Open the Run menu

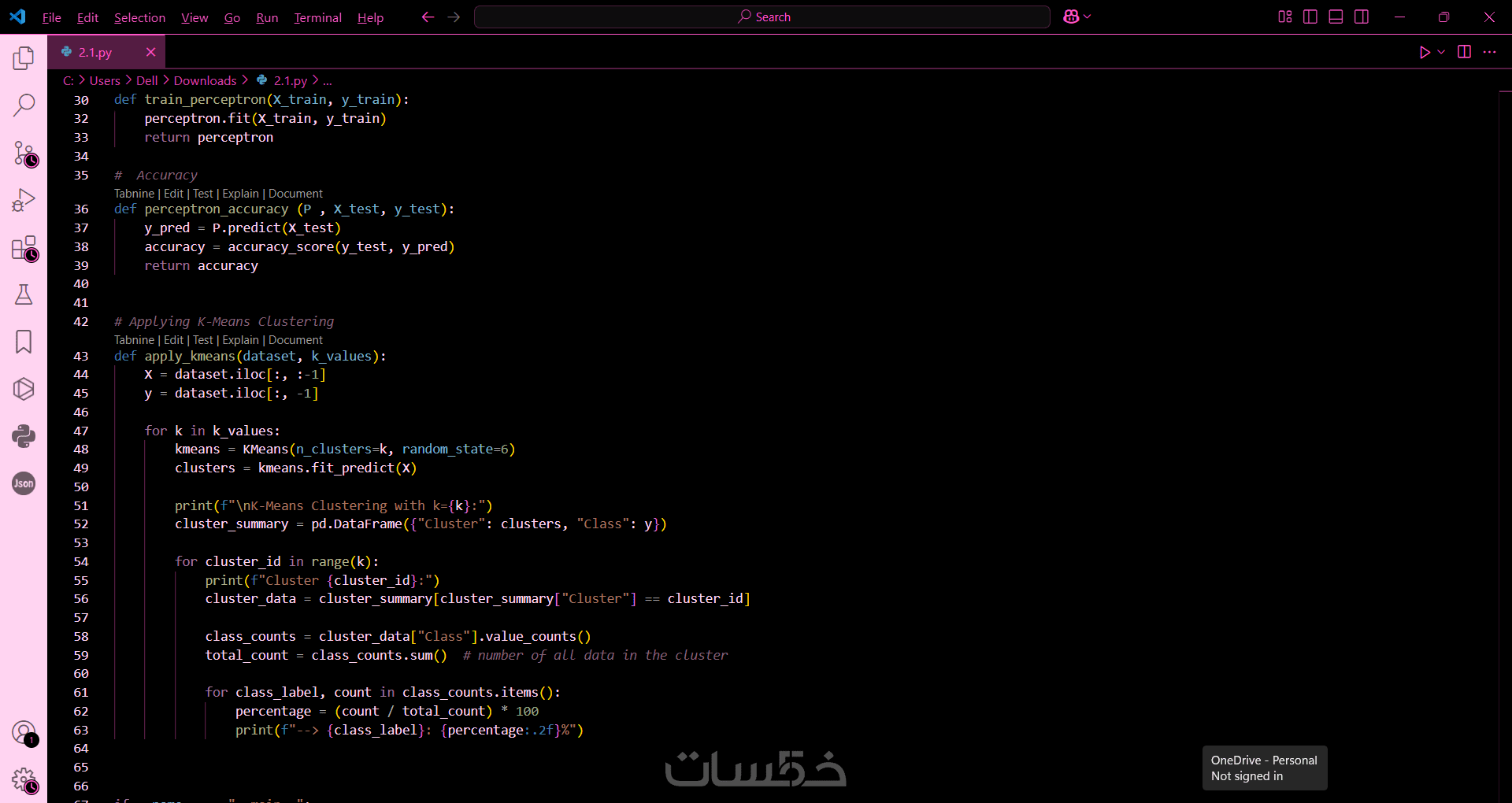[267, 17]
